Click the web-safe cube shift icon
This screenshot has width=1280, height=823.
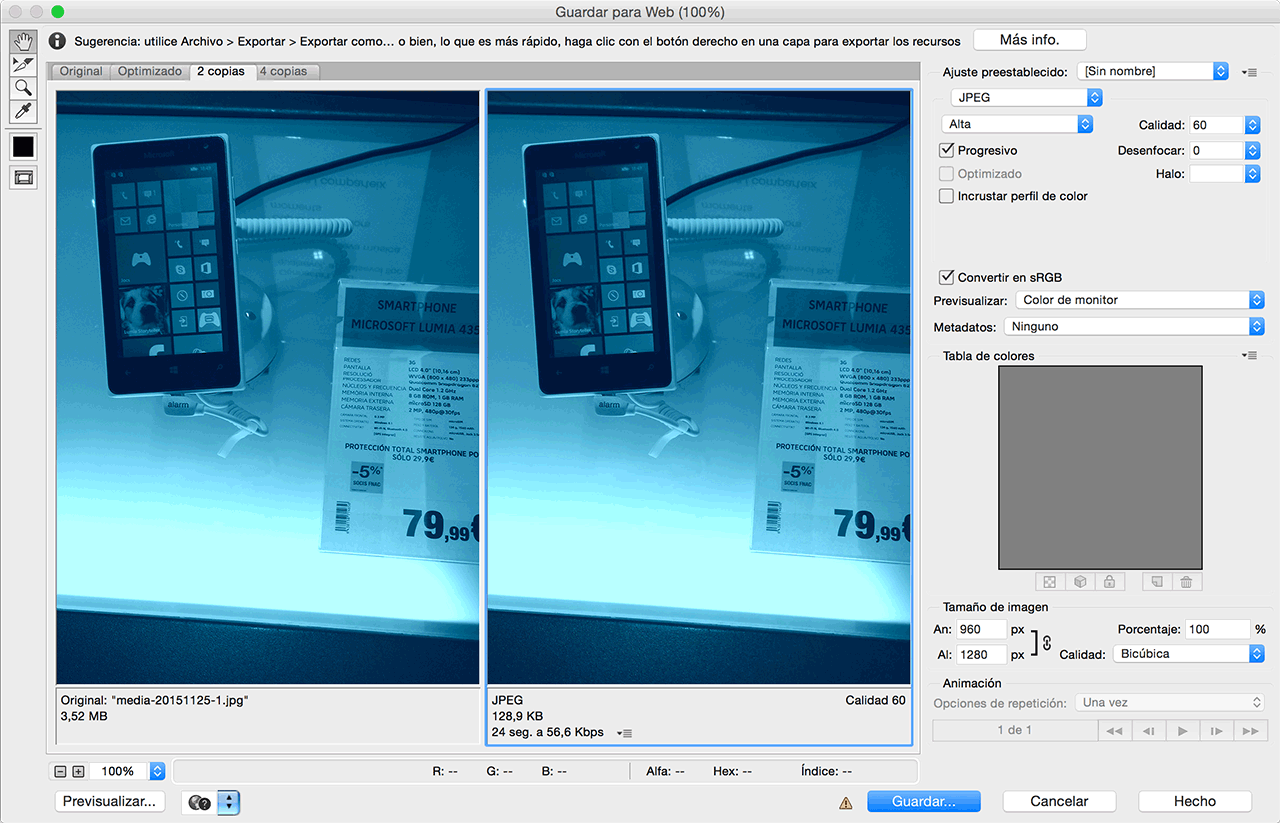point(1079,581)
